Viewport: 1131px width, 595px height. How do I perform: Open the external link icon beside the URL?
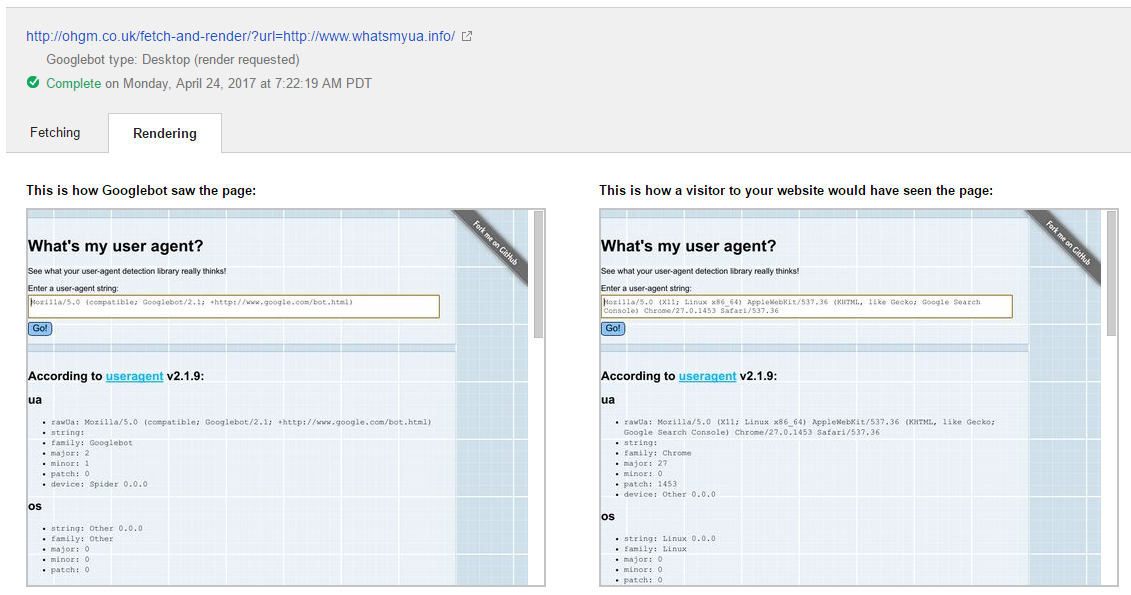tap(467, 36)
